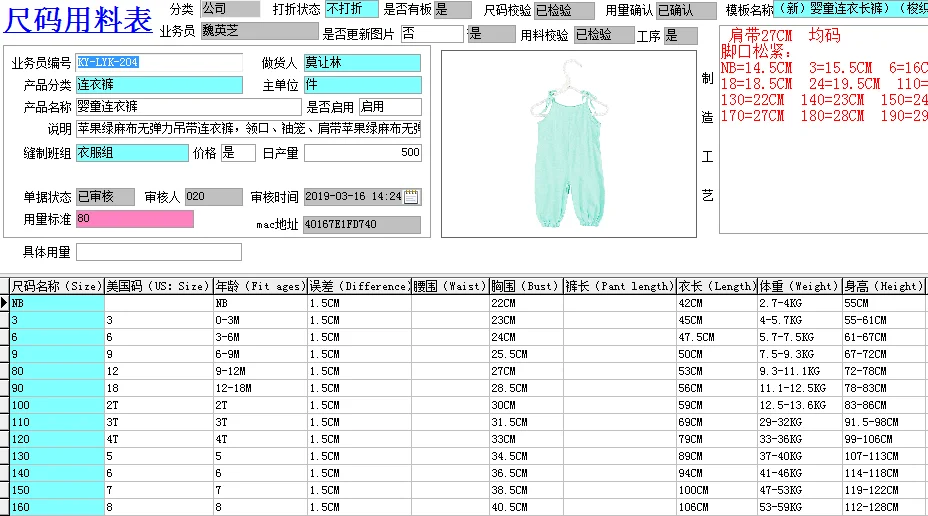Click the baby romper product thumbnail
The image size is (928, 516).
click(568, 144)
